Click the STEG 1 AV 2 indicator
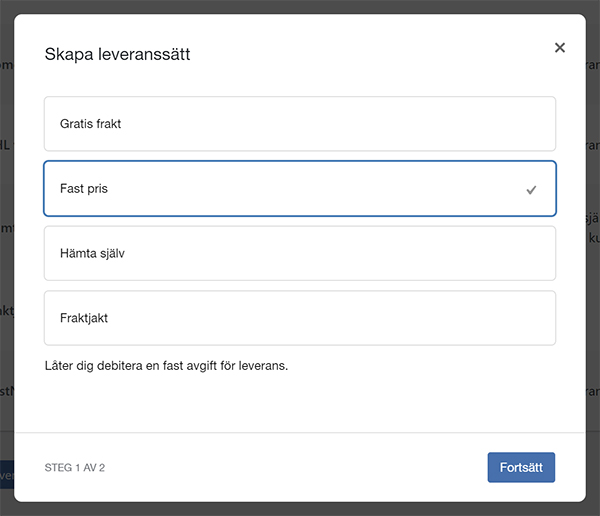 click(x=75, y=467)
